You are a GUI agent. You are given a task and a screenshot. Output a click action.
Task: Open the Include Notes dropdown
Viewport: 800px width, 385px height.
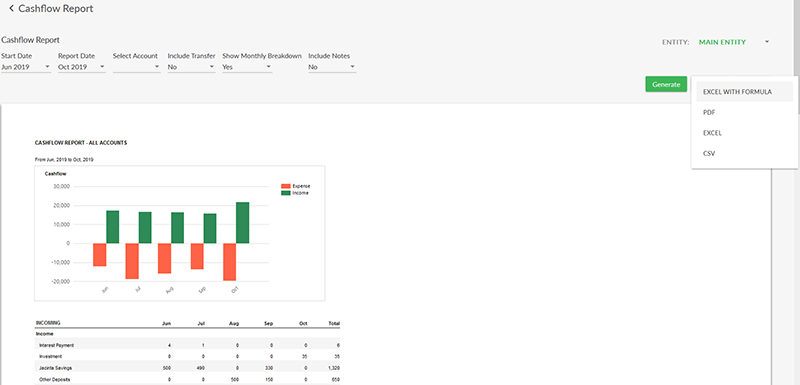pyautogui.click(x=332, y=67)
